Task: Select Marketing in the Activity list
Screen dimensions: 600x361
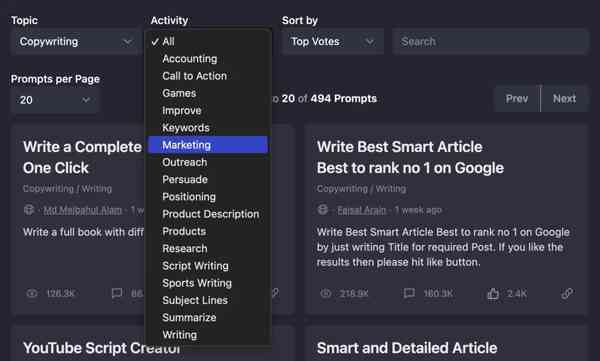Action: click(x=208, y=145)
